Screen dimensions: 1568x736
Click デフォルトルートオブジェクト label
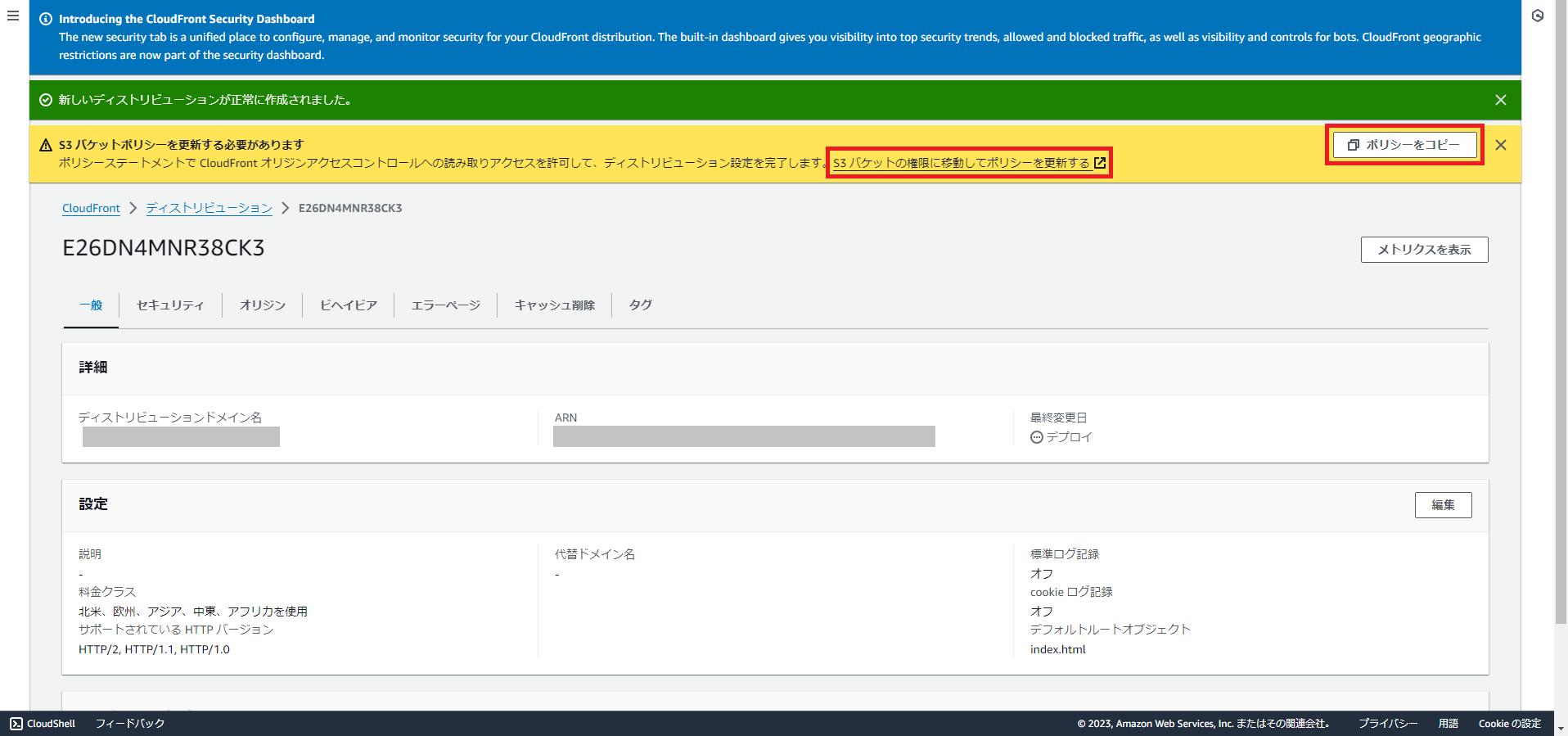(1111, 630)
